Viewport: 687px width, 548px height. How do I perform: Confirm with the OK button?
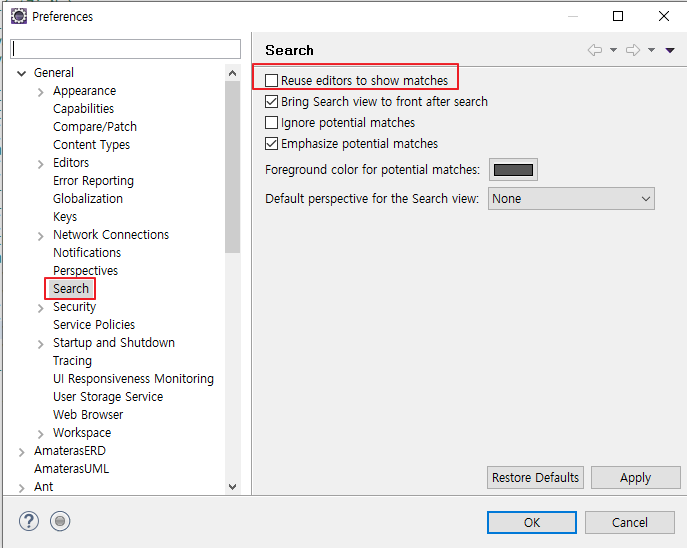click(532, 523)
